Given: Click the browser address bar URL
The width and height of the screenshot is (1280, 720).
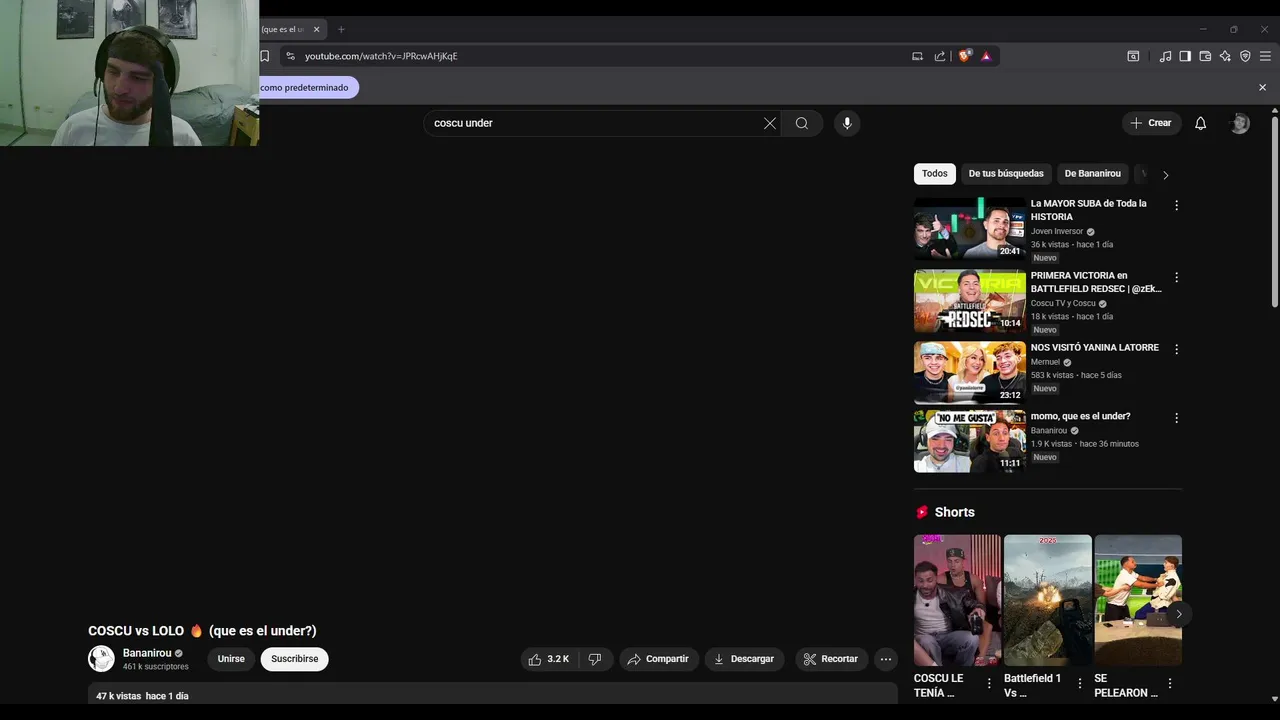Looking at the screenshot, I should coord(381,56).
